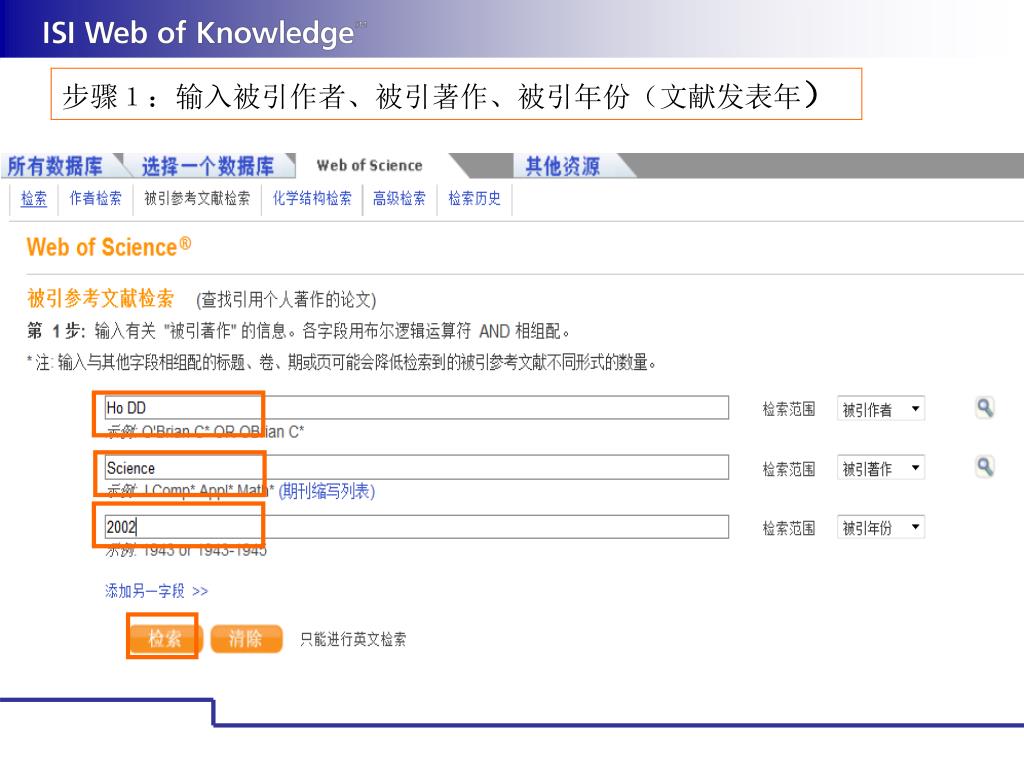Click the cited author field containing Ho DD
Image resolution: width=1024 pixels, height=768 pixels.
(417, 408)
